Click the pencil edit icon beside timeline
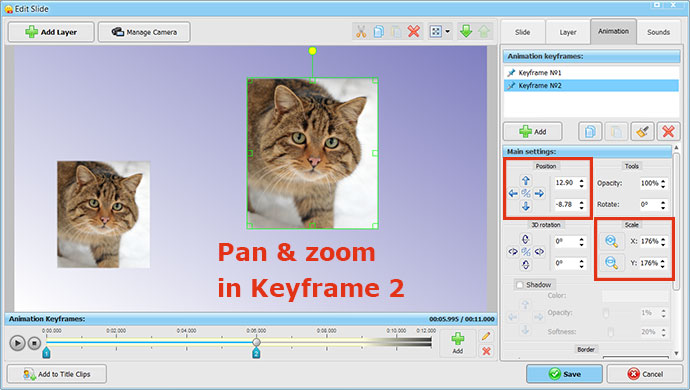This screenshot has height=390, width=690. click(x=486, y=336)
